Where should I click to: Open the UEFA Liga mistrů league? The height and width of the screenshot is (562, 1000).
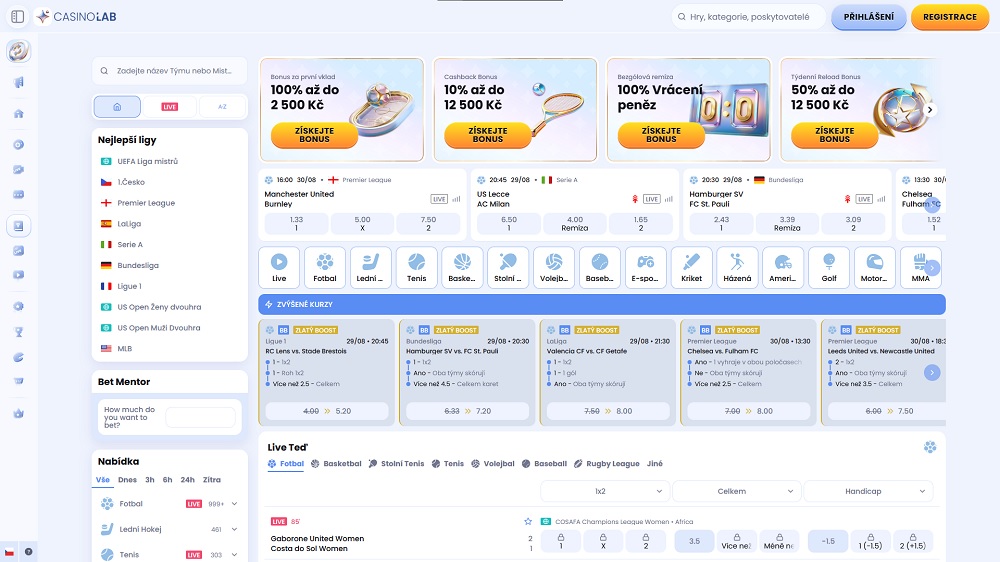coord(147,161)
